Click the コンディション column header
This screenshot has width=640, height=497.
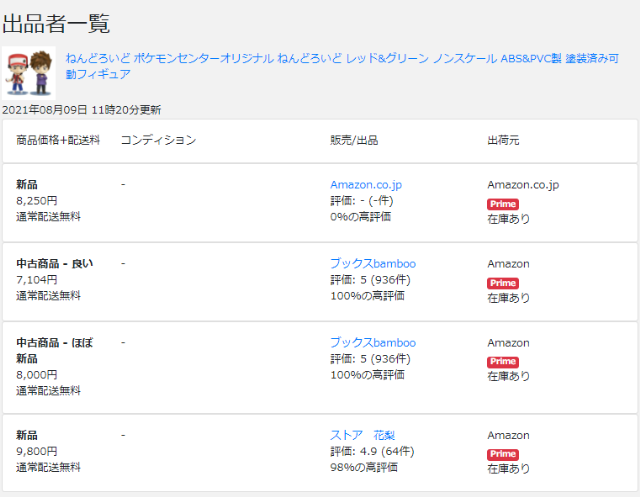[x=158, y=140]
